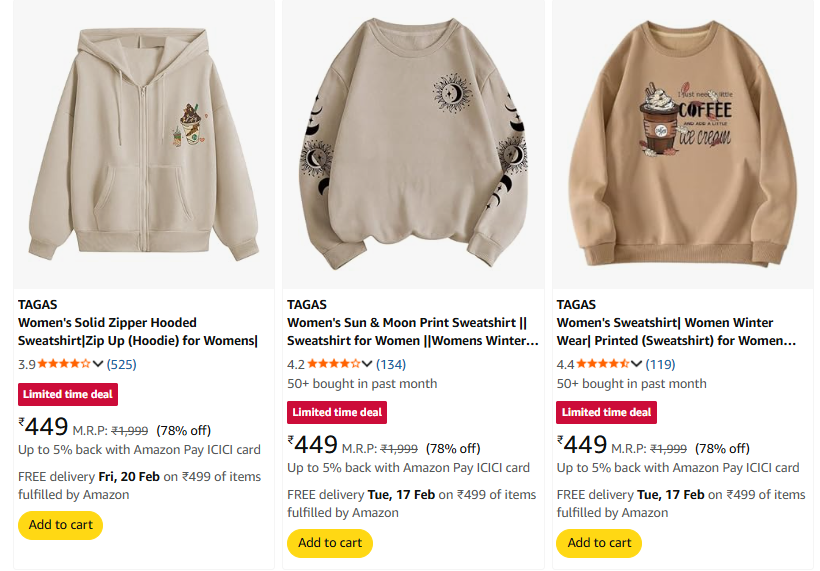
Task: Click the 4.4 star rating icons
Action: tap(603, 364)
